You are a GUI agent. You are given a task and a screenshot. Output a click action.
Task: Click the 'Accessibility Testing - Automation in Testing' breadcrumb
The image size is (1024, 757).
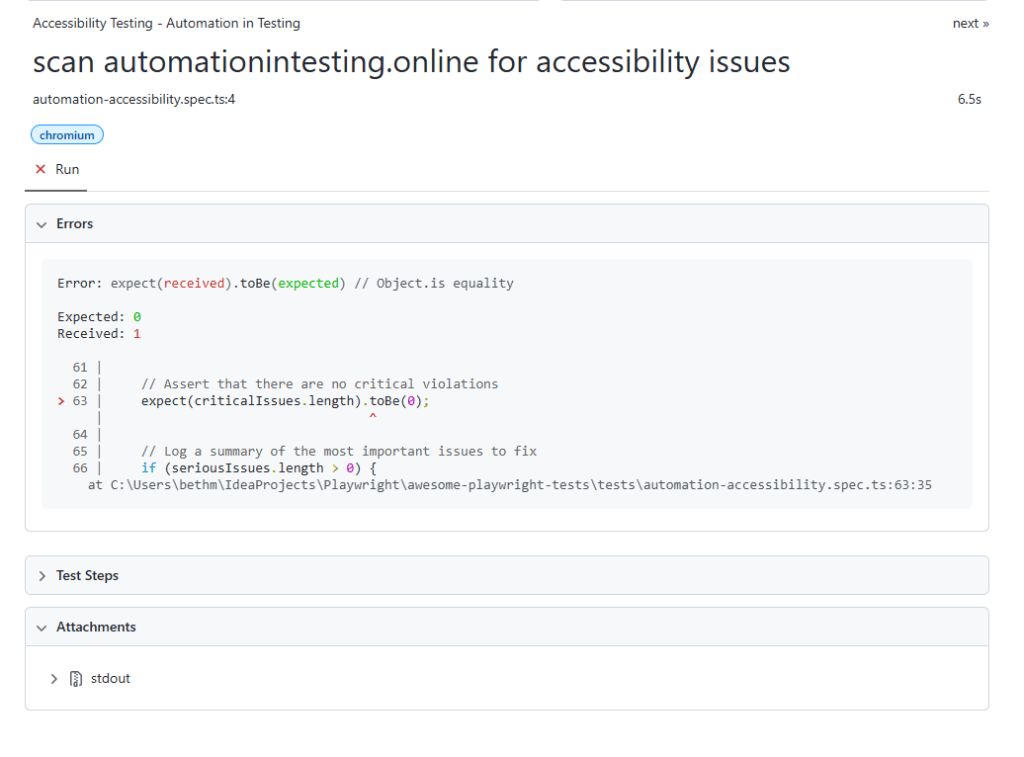pyautogui.click(x=166, y=23)
